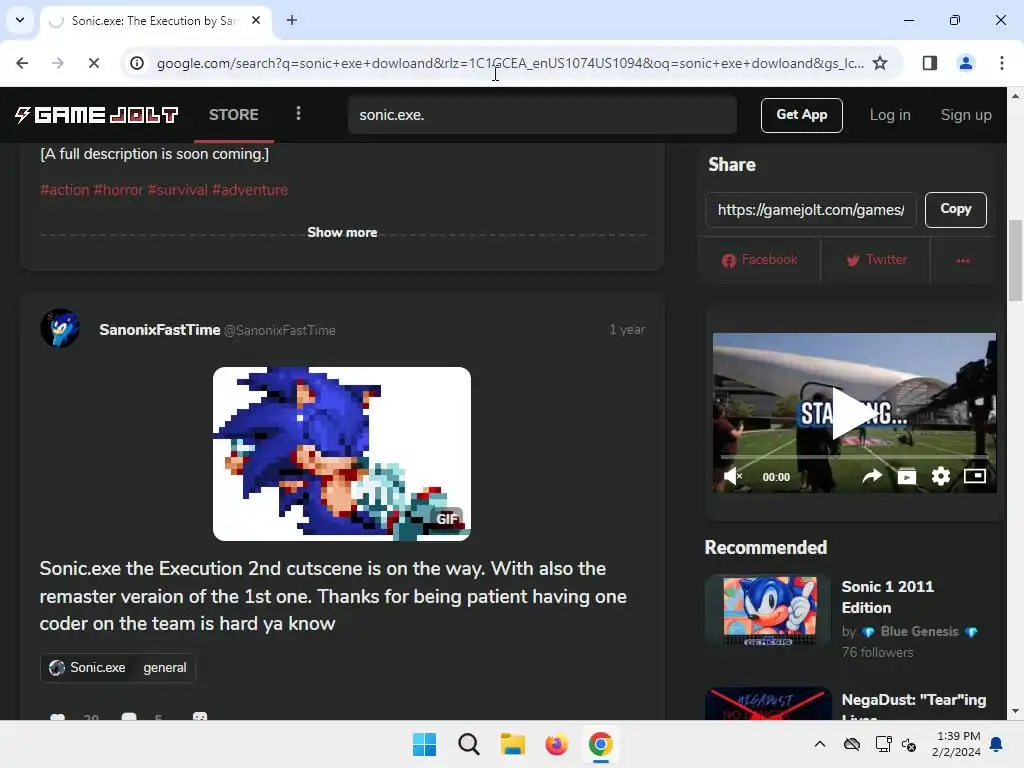Go forward in browser history
The width and height of the screenshot is (1024, 768).
point(58,63)
